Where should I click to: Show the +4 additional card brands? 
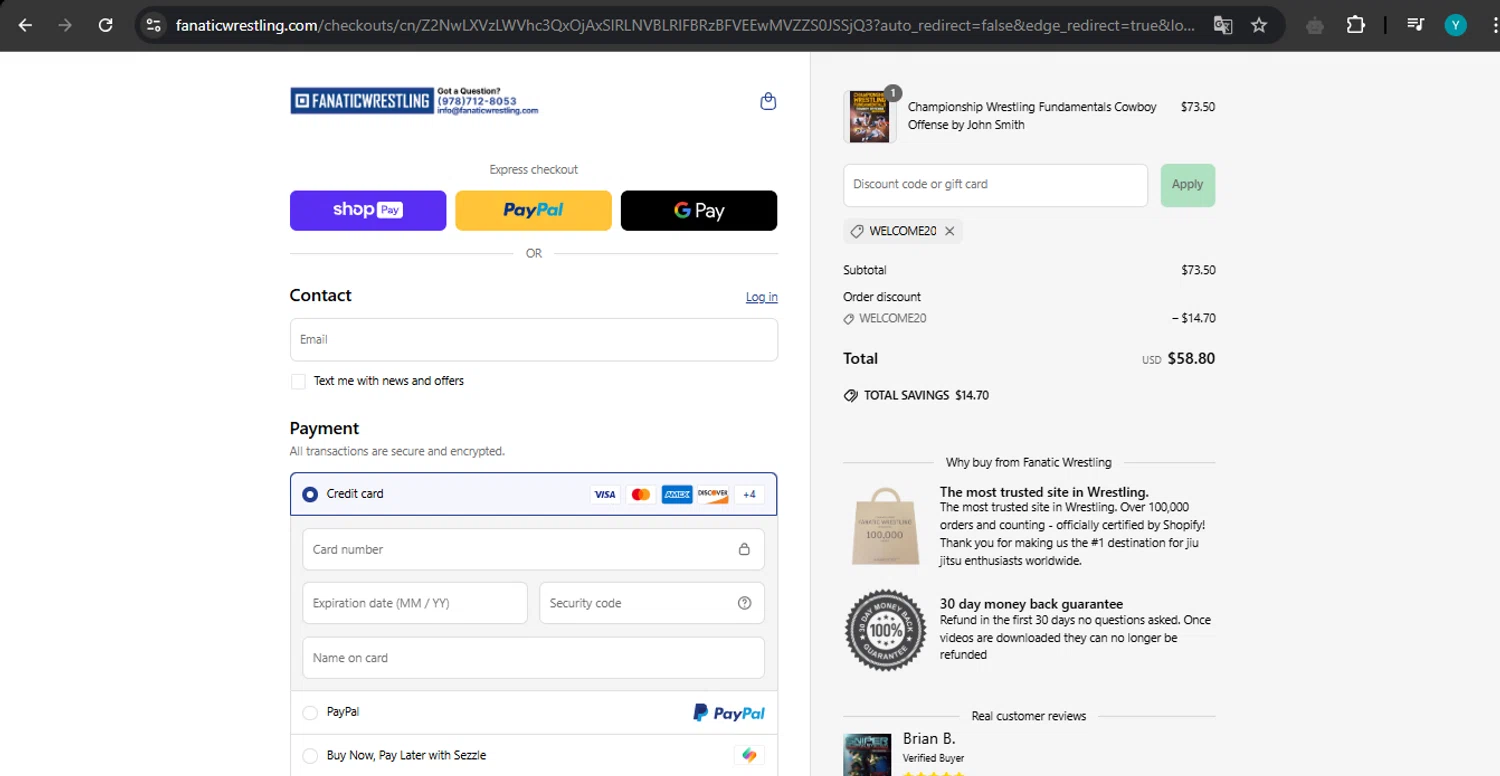749,494
